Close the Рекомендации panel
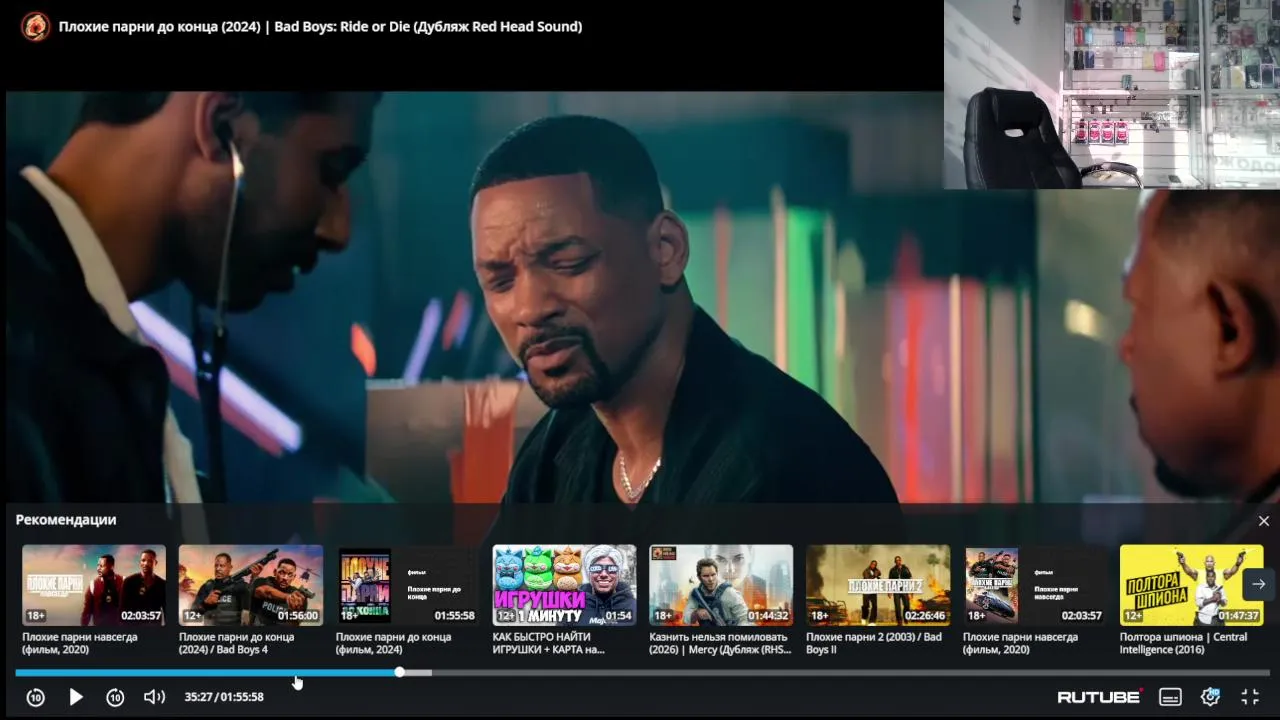 [1263, 521]
